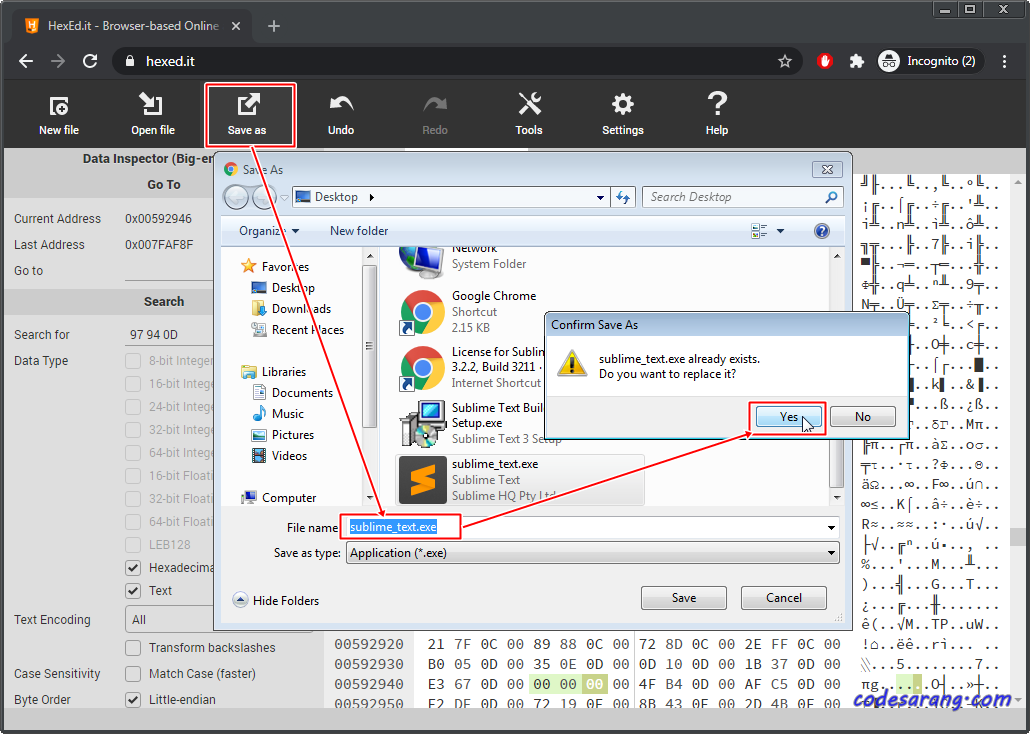Click the New file toolbar icon

(x=58, y=114)
